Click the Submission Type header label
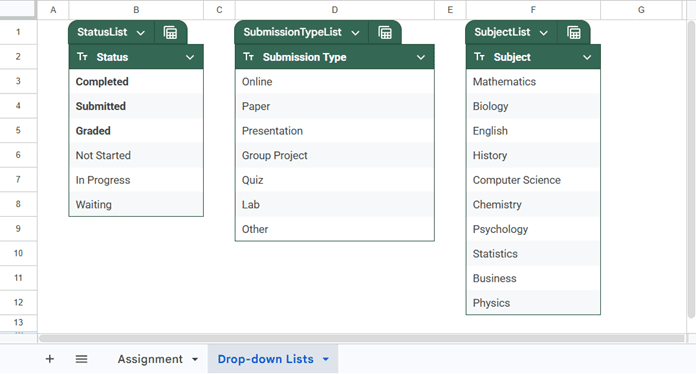The width and height of the screenshot is (696, 374). point(304,57)
